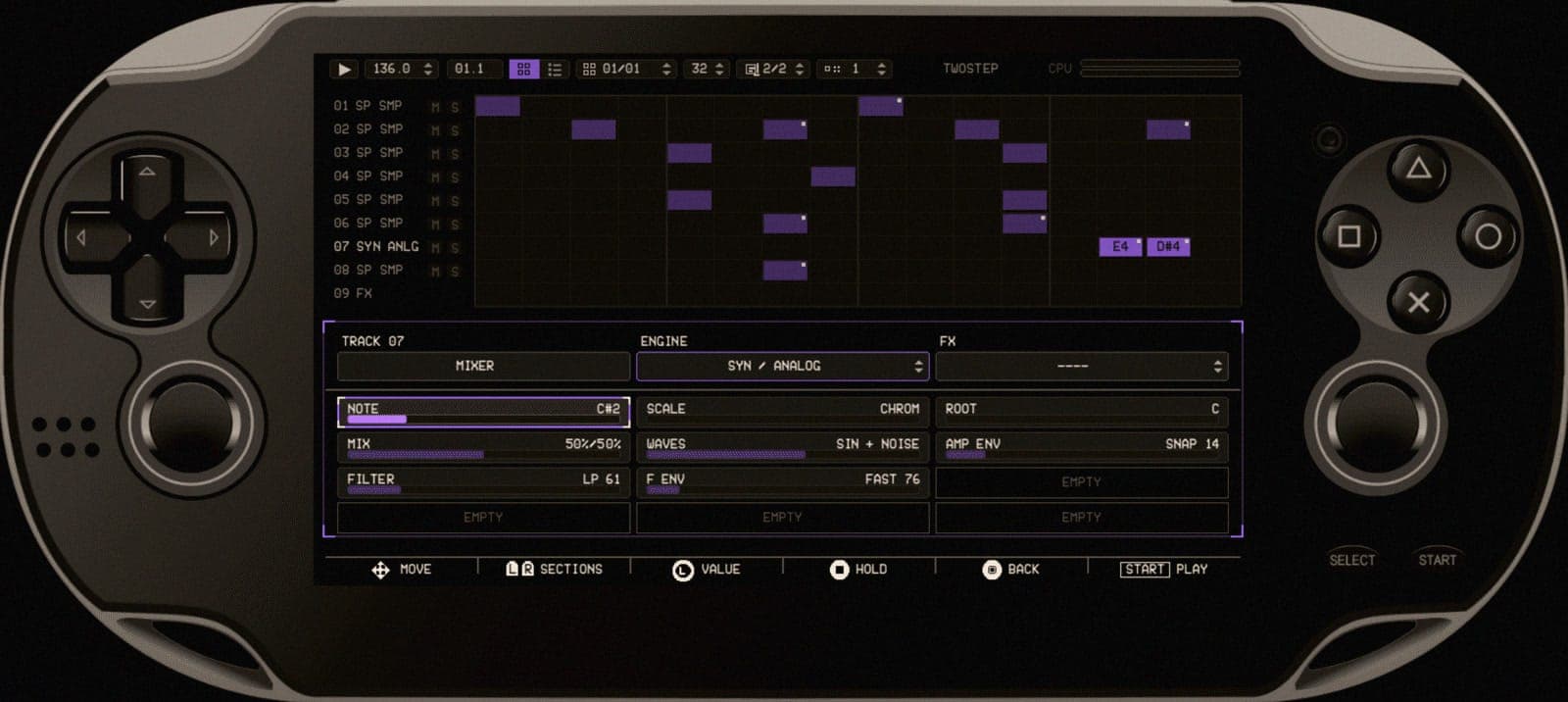Screen dimensions: 1568x702
Task: Click the right analog stick
Action: [1375, 423]
